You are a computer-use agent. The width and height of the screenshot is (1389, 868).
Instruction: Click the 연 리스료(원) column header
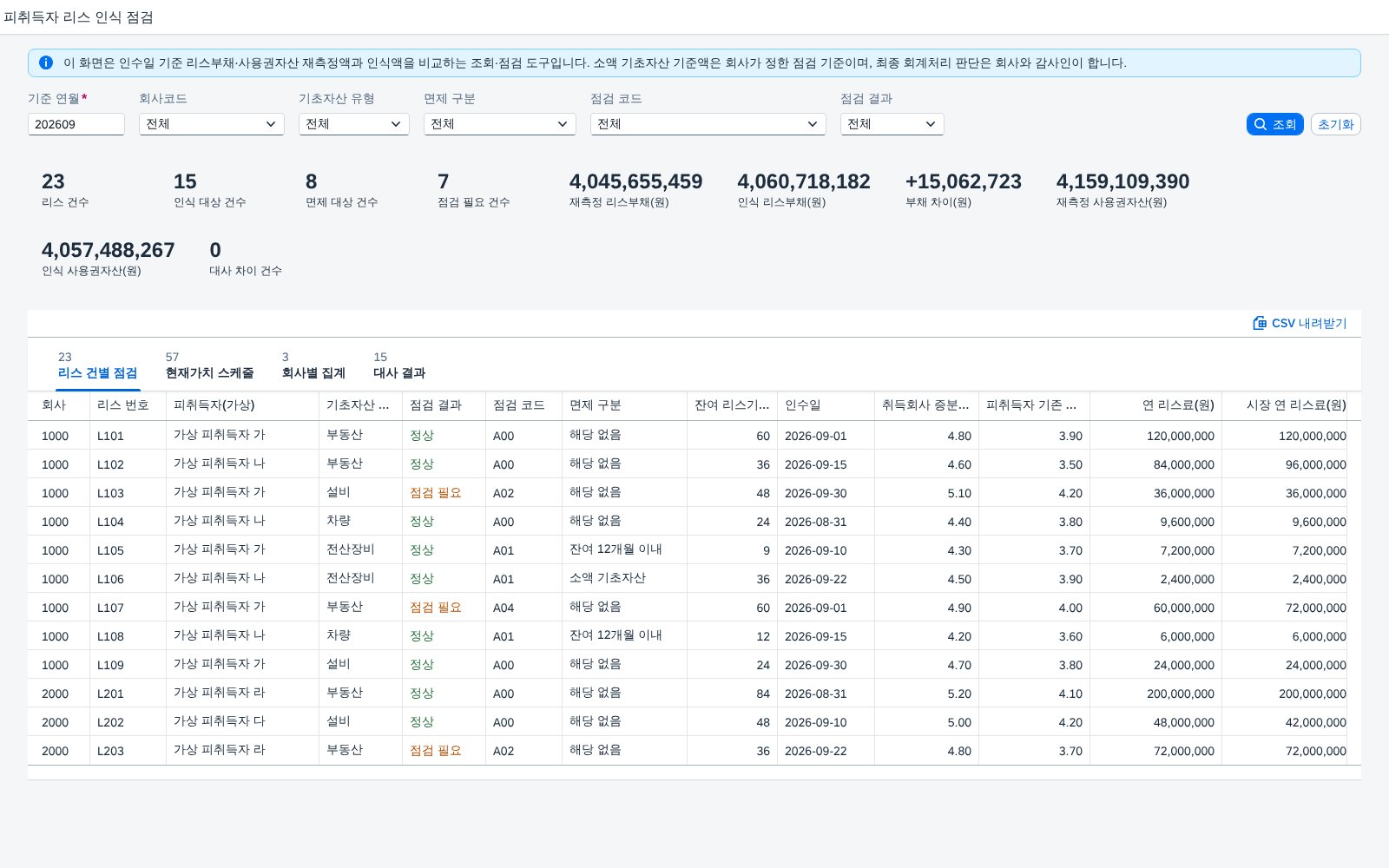tap(1155, 405)
